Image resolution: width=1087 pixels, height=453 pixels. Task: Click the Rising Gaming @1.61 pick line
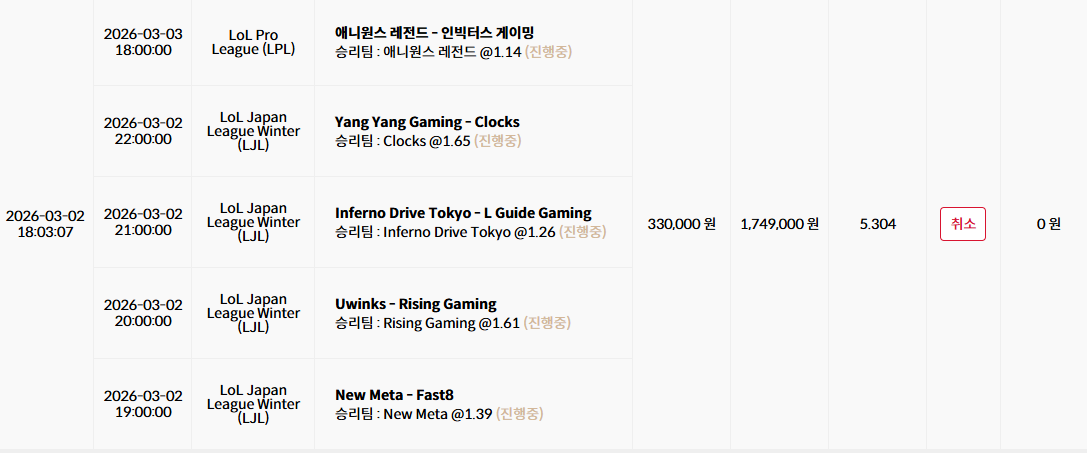(x=453, y=323)
